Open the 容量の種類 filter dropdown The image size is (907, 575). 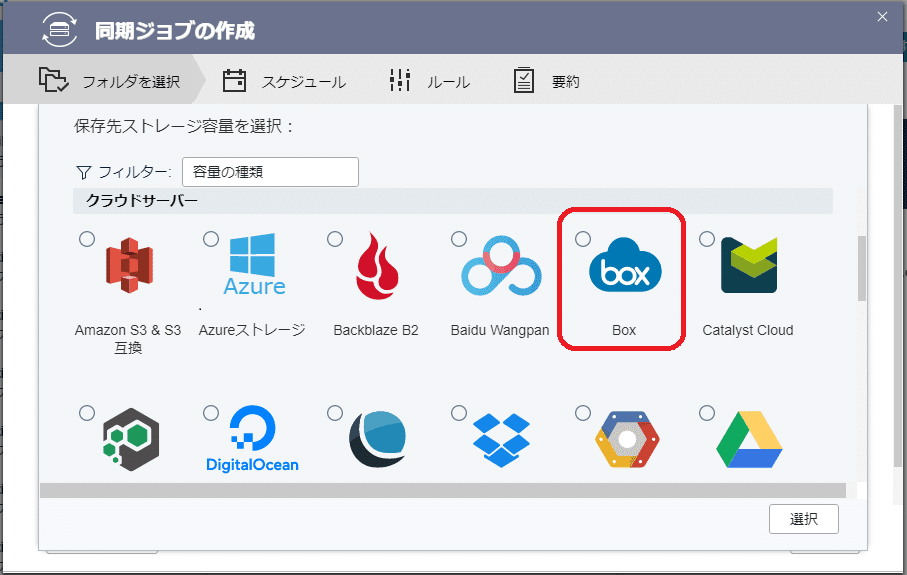[x=270, y=172]
